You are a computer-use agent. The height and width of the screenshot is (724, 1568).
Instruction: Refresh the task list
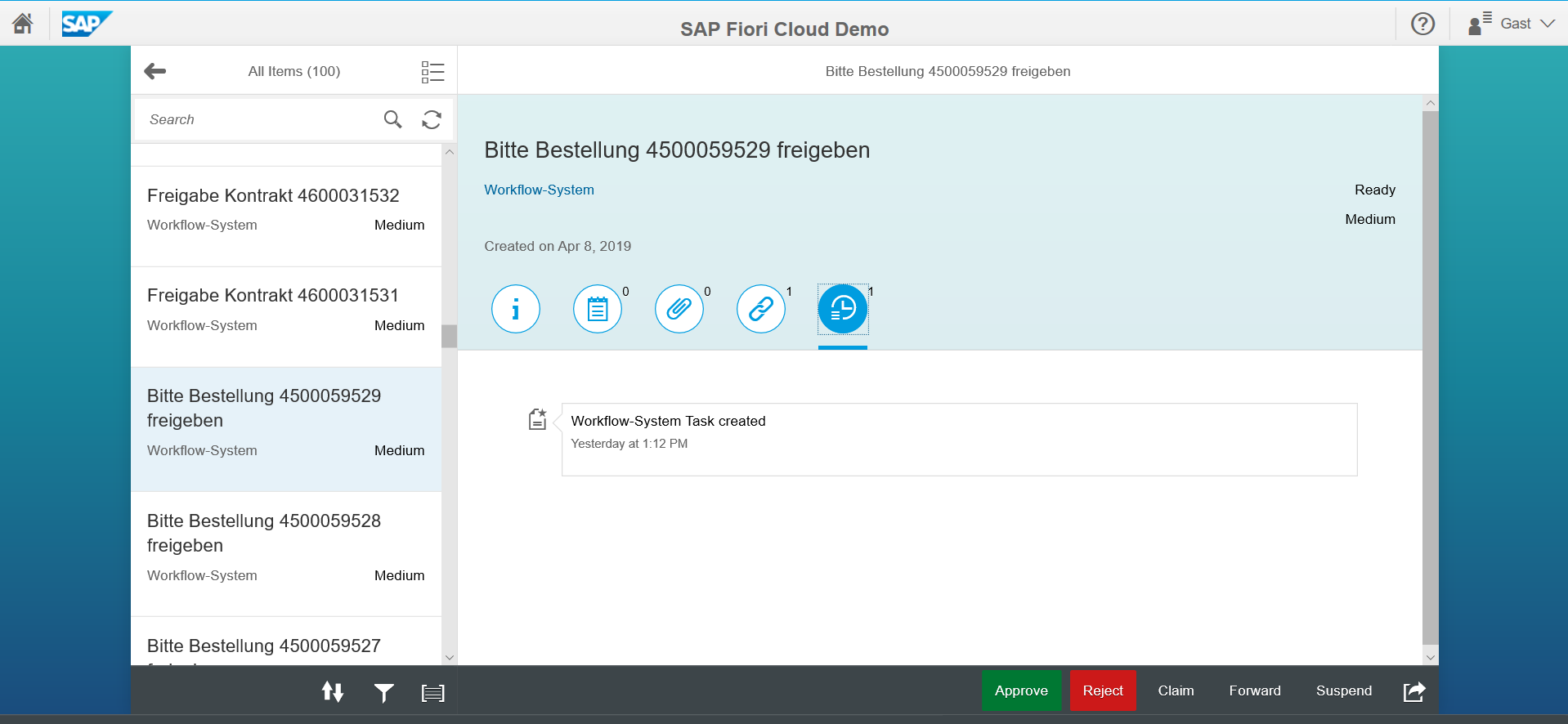[x=432, y=119]
